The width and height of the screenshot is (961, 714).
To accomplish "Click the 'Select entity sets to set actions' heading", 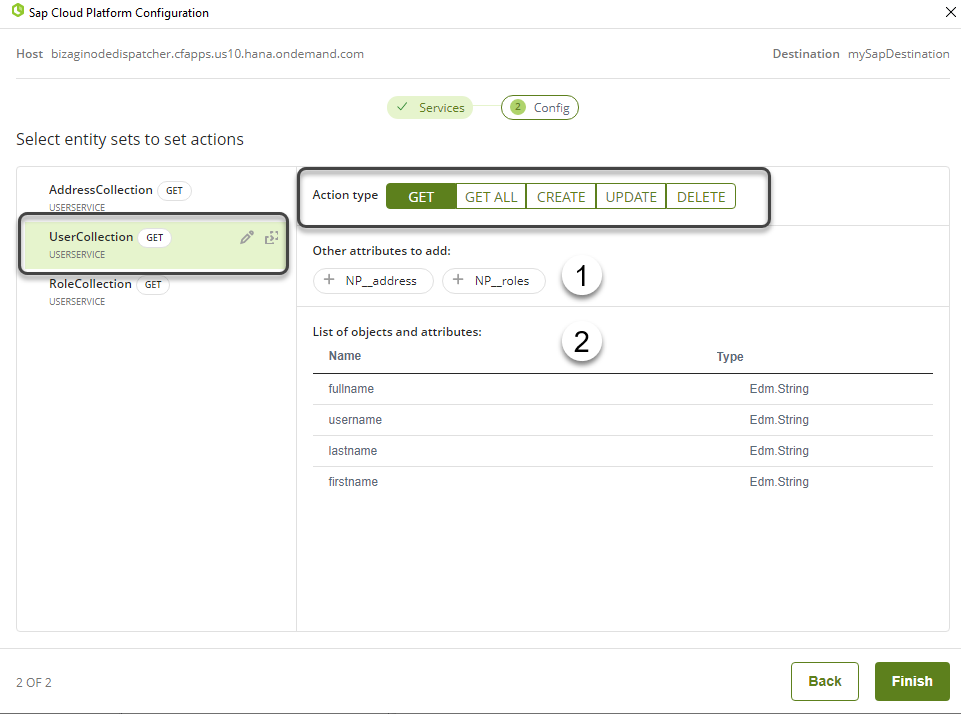I will (130, 140).
